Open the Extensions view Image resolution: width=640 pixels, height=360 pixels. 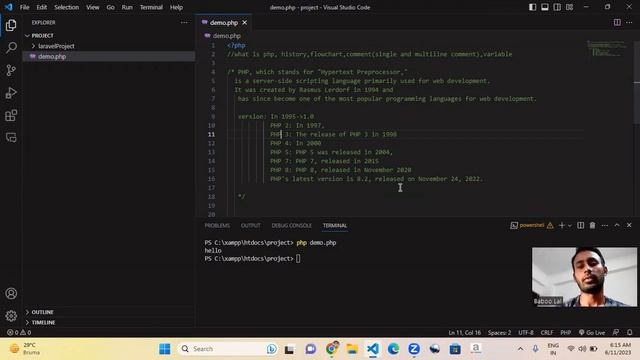click(x=11, y=115)
